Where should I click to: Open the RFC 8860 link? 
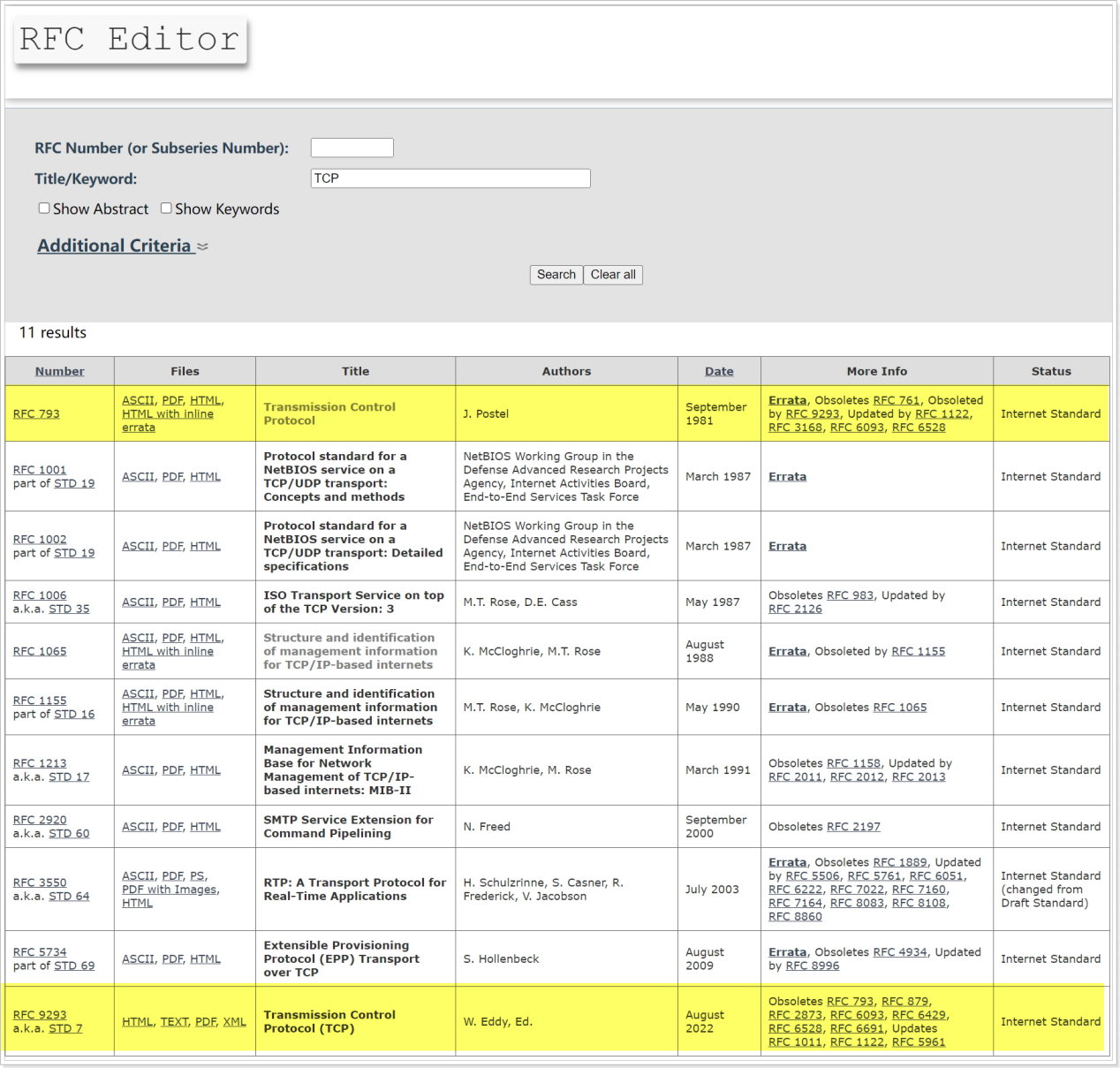coord(795,916)
